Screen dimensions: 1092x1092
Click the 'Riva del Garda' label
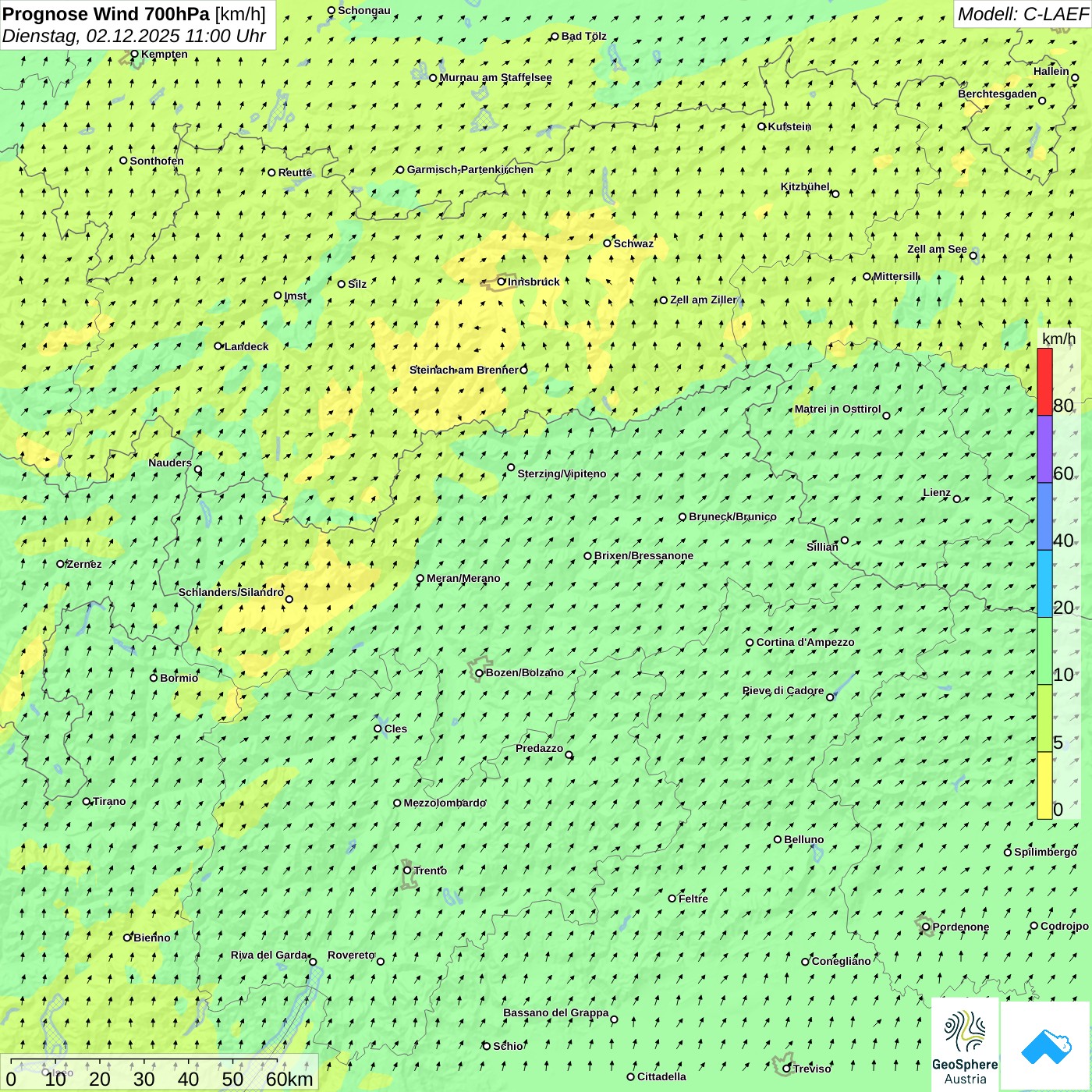[x=269, y=955]
